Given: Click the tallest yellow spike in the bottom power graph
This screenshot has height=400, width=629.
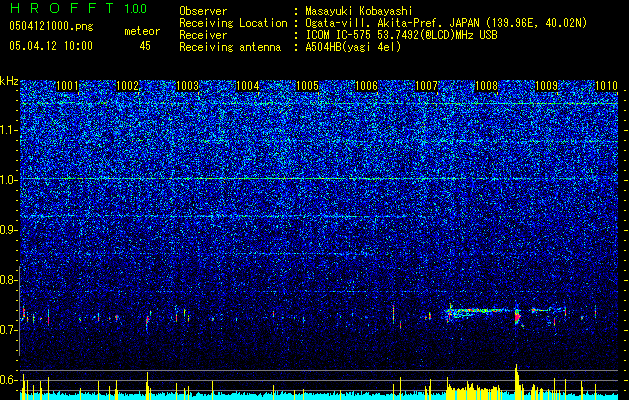Looking at the screenshot, I should point(516,382).
